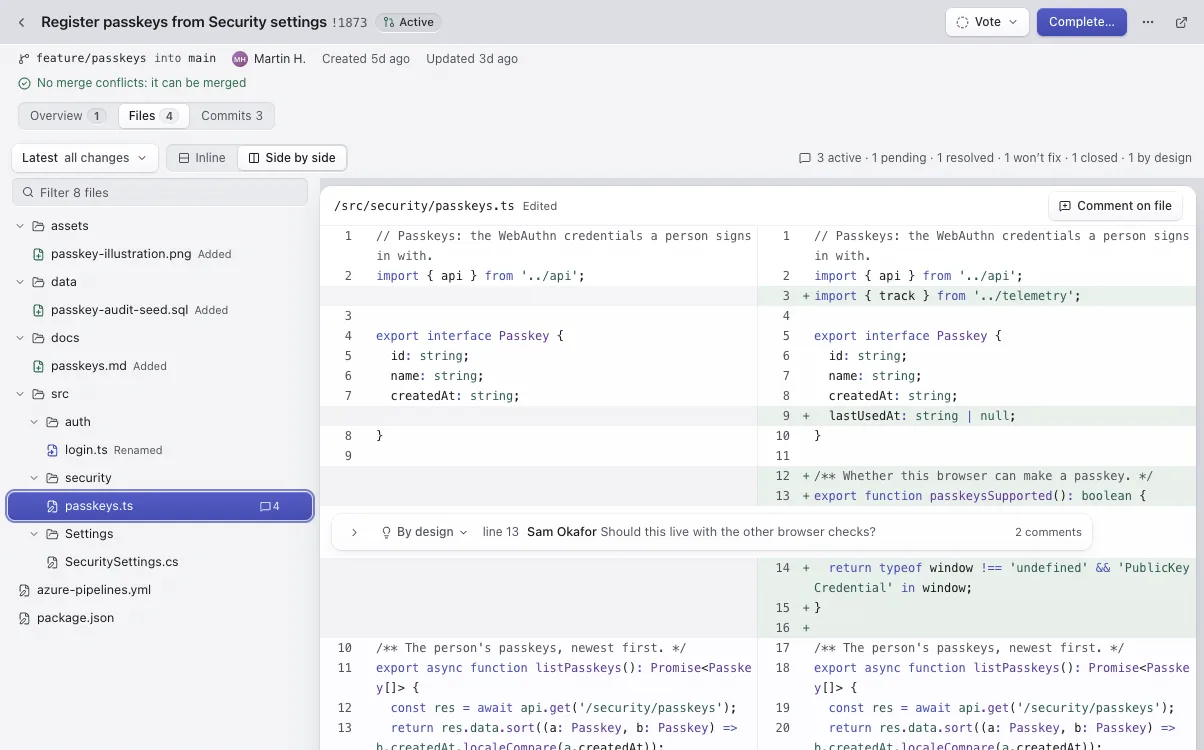Click the Filter 8 files search field
Image resolution: width=1204 pixels, height=750 pixels.
coord(160,193)
